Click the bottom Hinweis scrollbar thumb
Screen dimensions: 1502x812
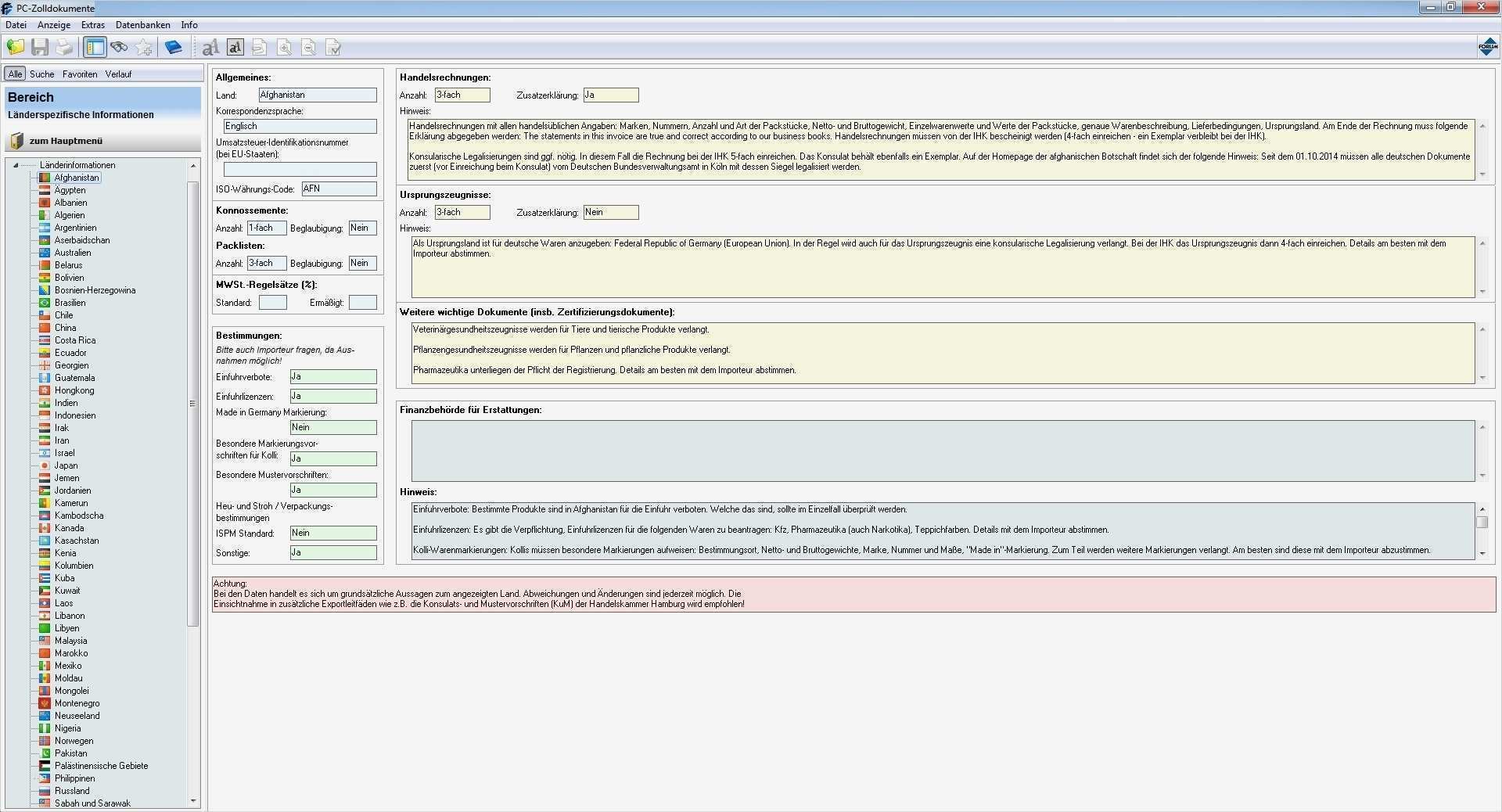click(1482, 522)
